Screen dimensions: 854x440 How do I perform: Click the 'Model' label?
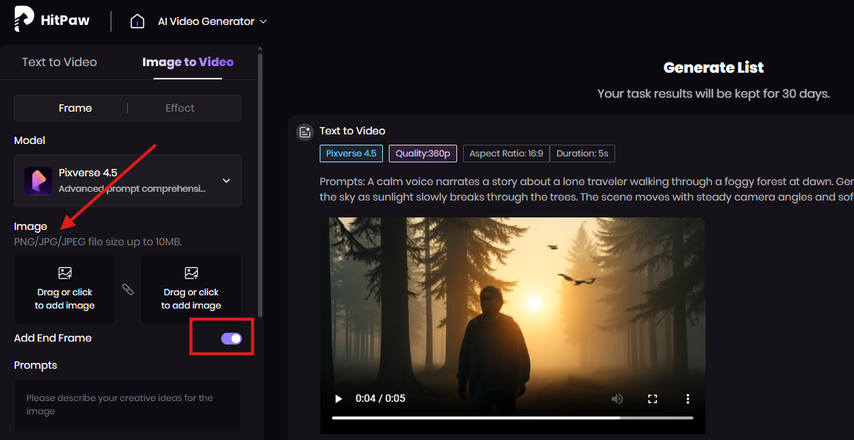click(29, 140)
